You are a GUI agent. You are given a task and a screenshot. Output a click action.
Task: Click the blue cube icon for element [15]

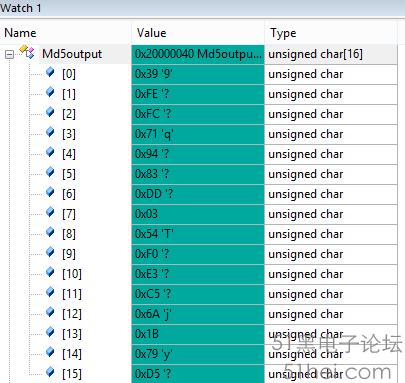pos(50,372)
